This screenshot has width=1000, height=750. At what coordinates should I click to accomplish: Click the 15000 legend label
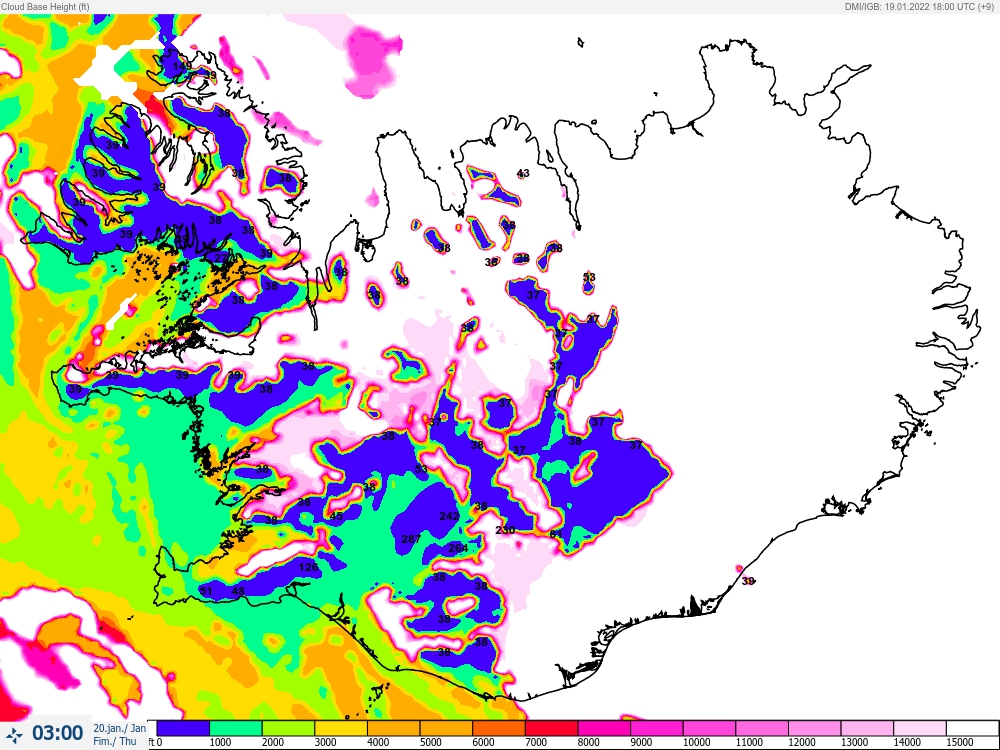pyautogui.click(x=959, y=742)
